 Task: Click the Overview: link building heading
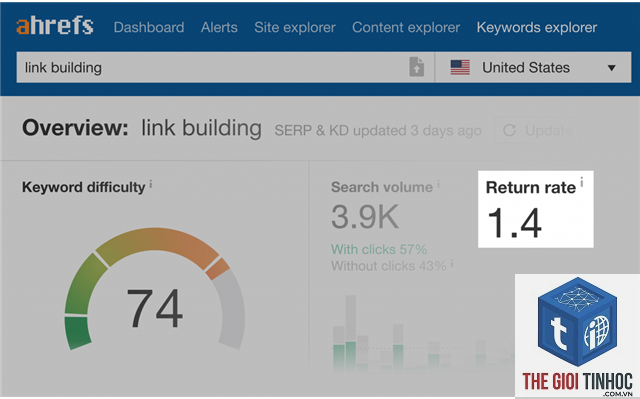pos(142,128)
